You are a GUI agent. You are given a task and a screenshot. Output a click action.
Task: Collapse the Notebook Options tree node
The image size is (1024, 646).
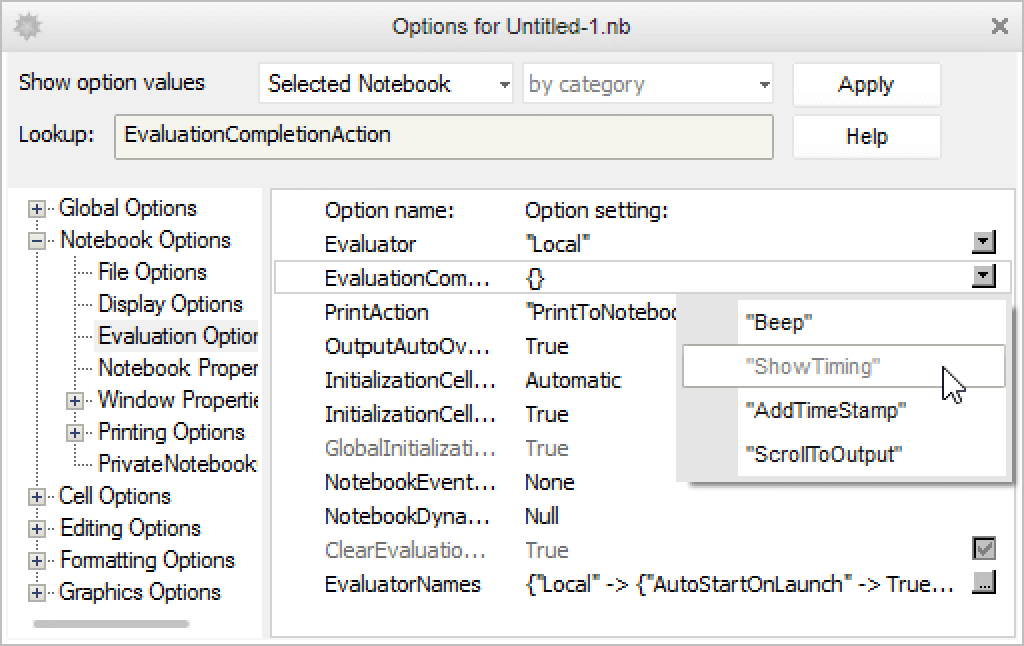pyautogui.click(x=38, y=241)
